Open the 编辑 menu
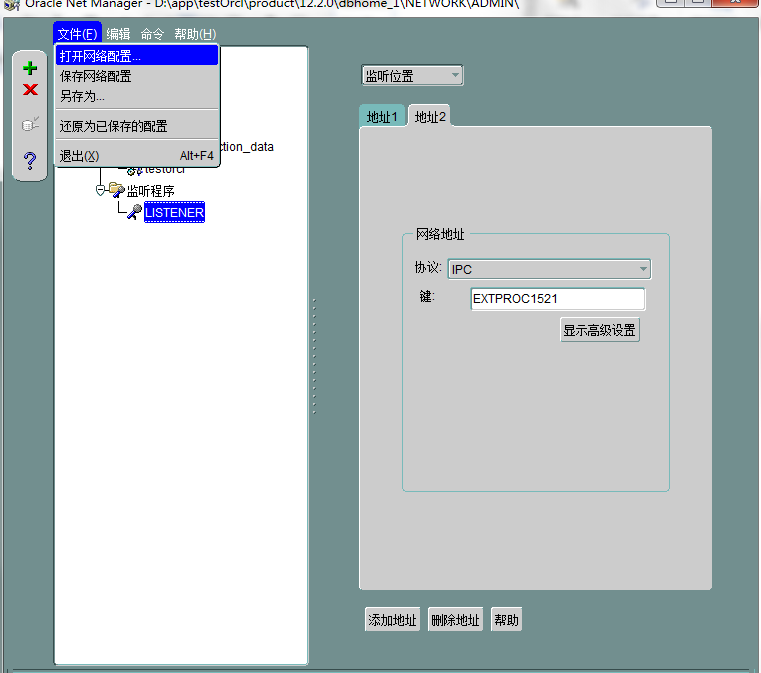The height and width of the screenshot is (673, 761). (118, 34)
